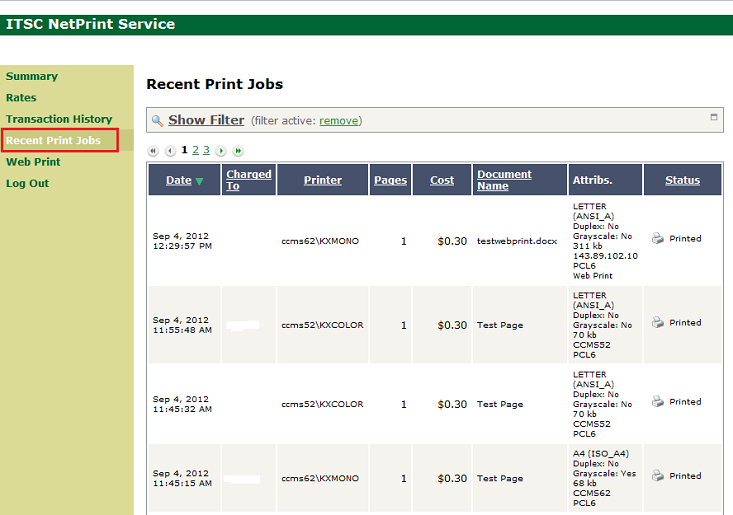Viewport: 733px width, 515px height.
Task: Sort table by Cost column
Action: [442, 181]
